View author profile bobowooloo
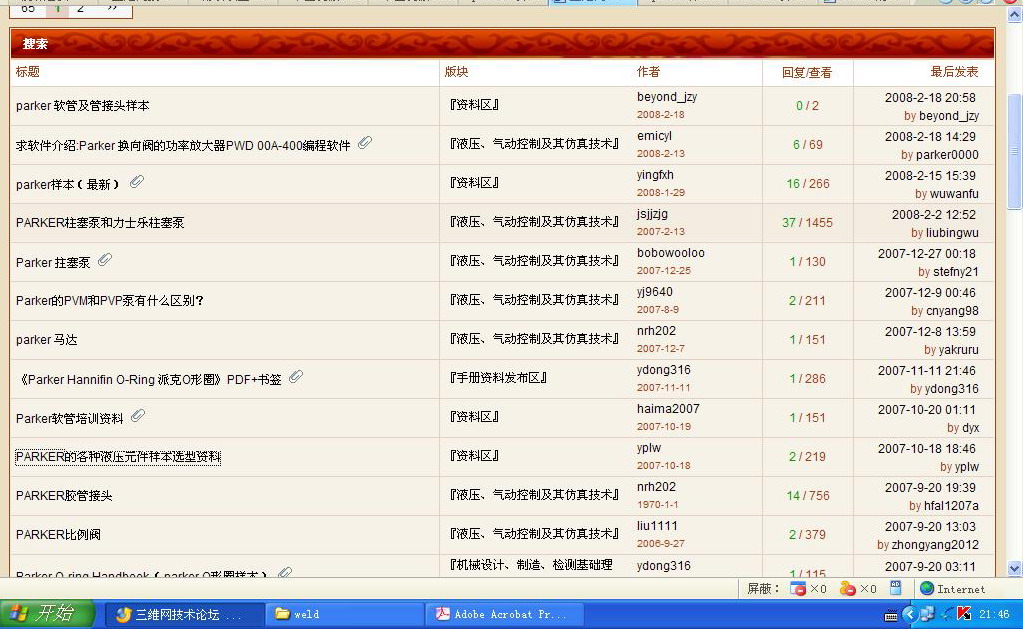 pyautogui.click(x=671, y=253)
